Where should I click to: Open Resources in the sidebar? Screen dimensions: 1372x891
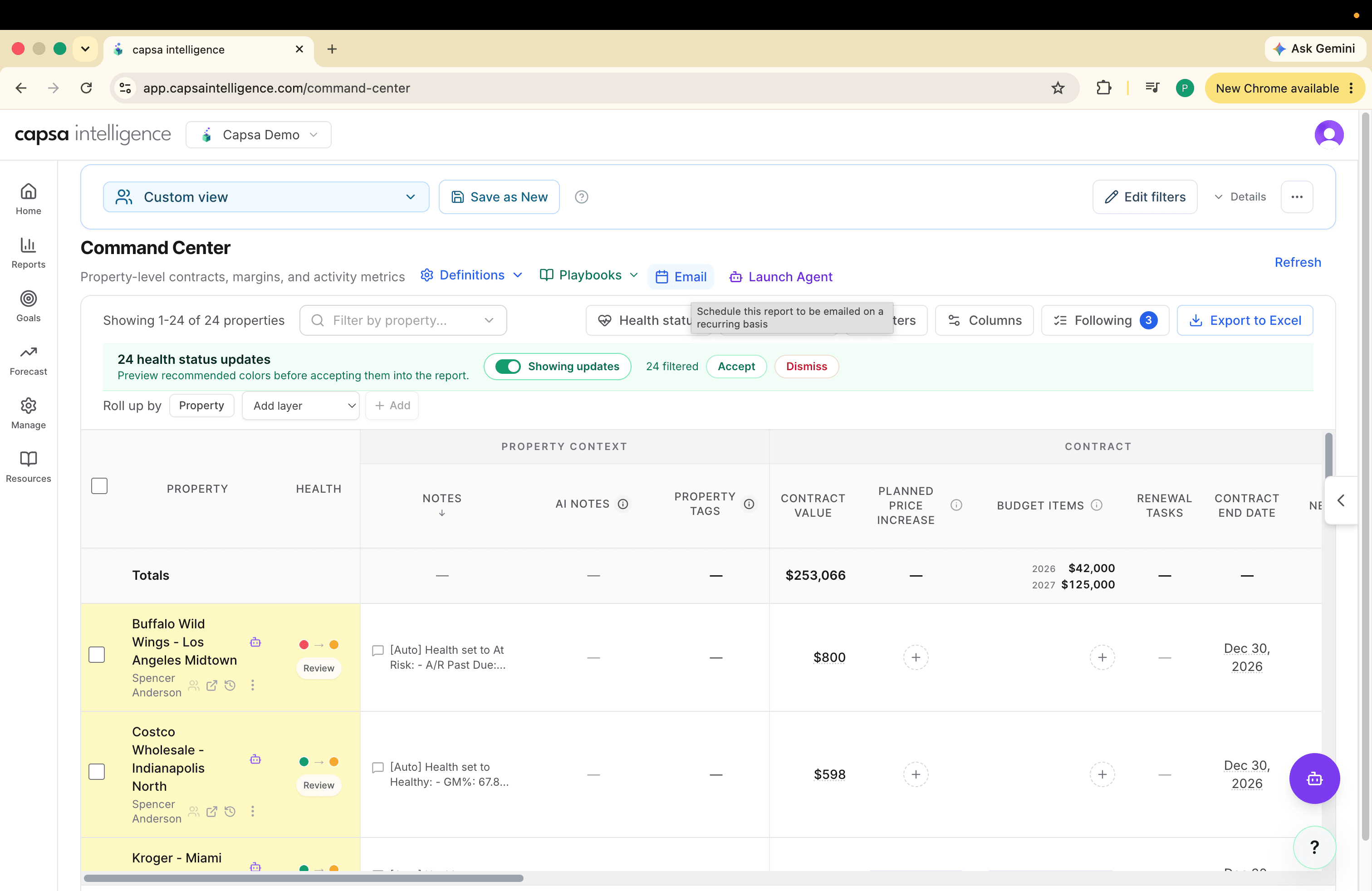28,467
